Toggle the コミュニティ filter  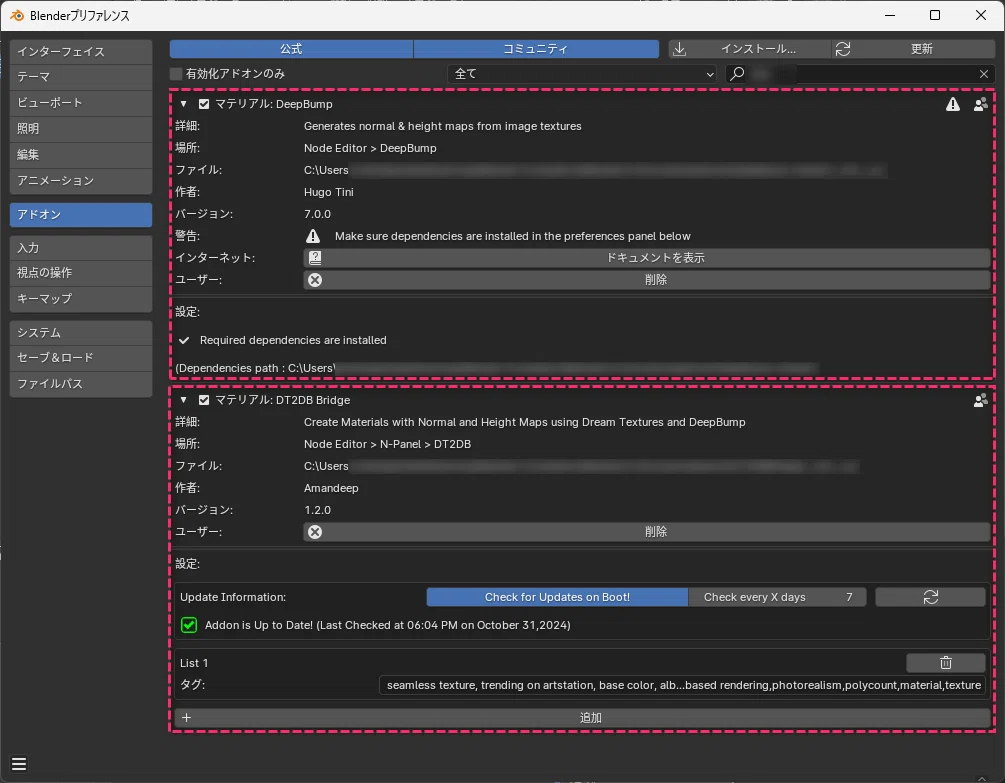click(536, 49)
